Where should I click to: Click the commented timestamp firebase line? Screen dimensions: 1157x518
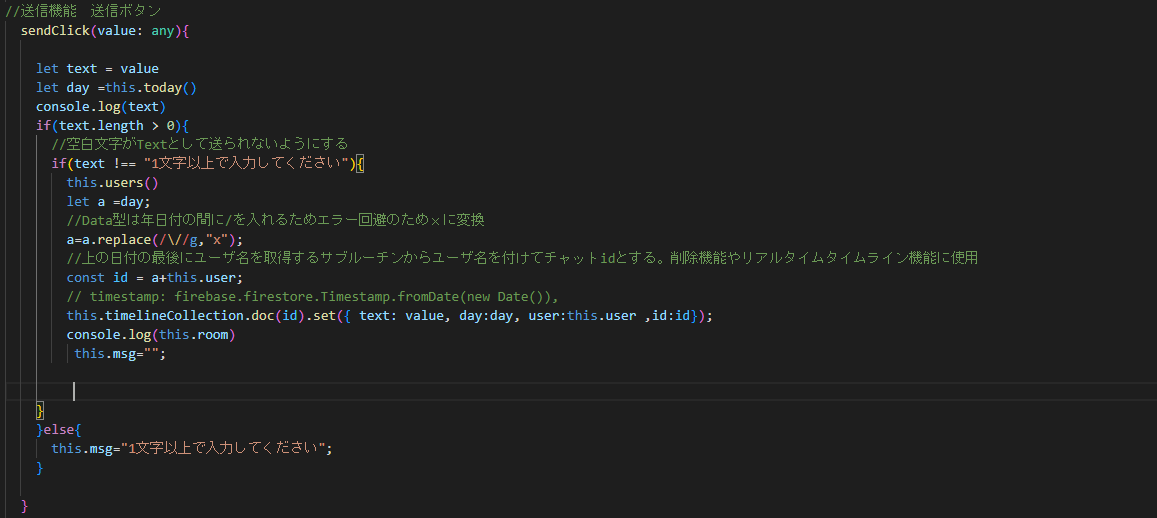coord(314,297)
